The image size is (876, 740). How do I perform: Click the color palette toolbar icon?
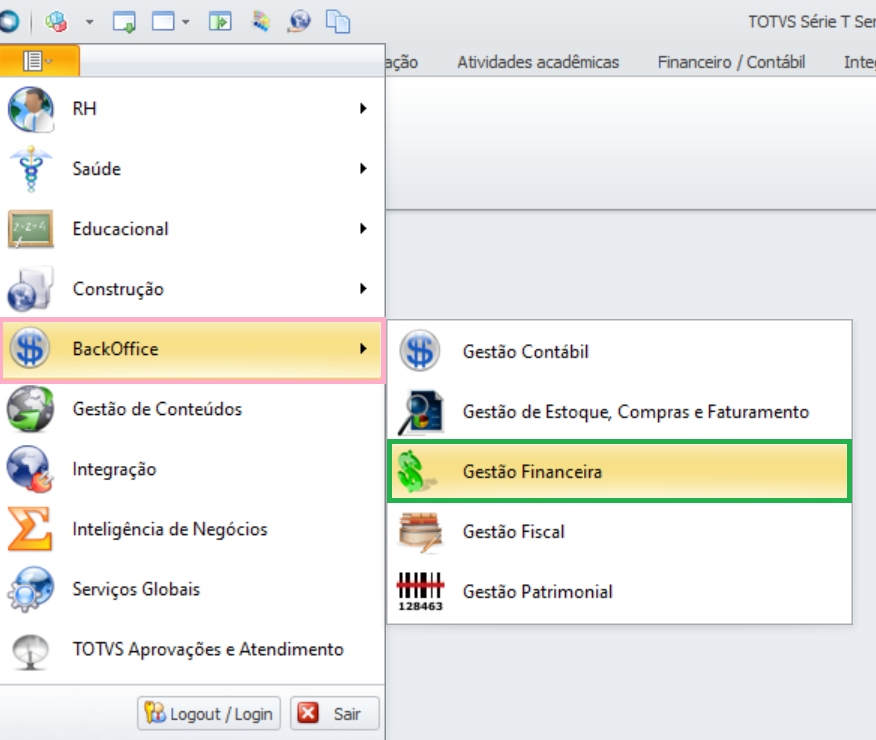pos(260,22)
